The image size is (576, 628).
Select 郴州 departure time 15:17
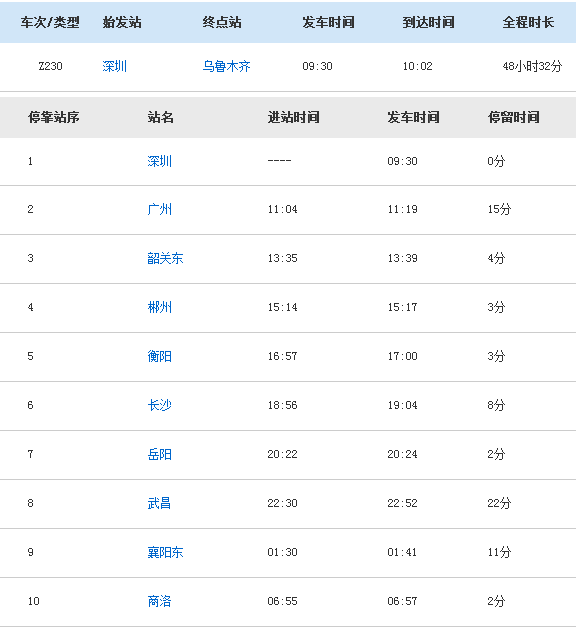pyautogui.click(x=403, y=307)
